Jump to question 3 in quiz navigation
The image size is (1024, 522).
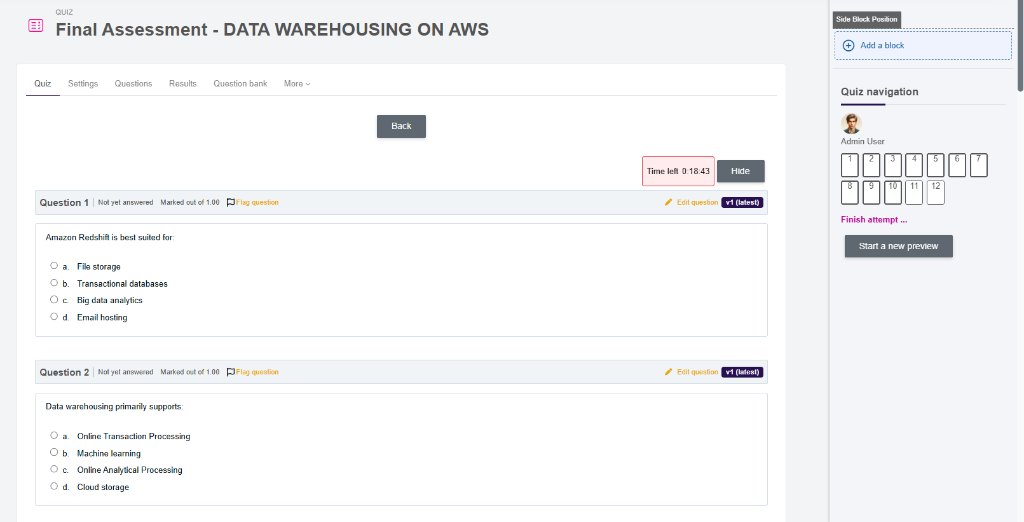click(x=893, y=165)
